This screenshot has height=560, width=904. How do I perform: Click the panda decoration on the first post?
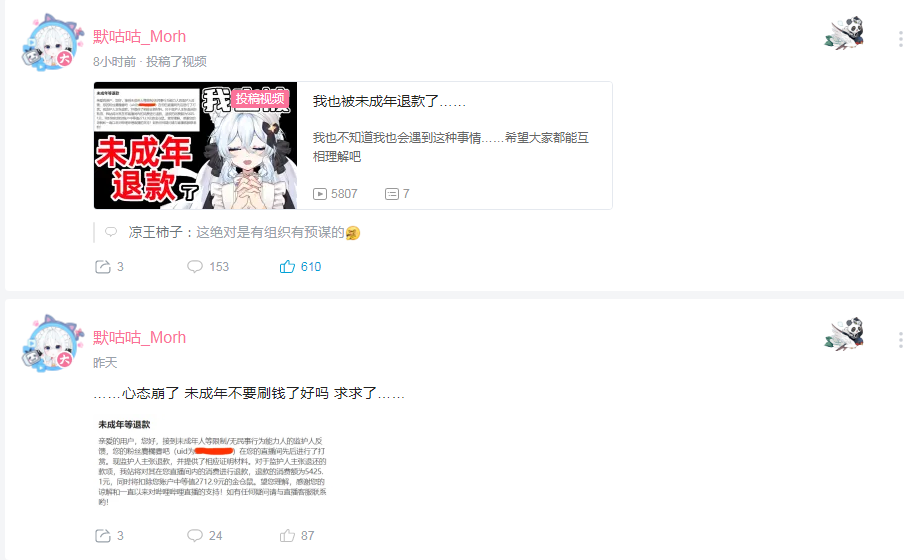tap(845, 33)
